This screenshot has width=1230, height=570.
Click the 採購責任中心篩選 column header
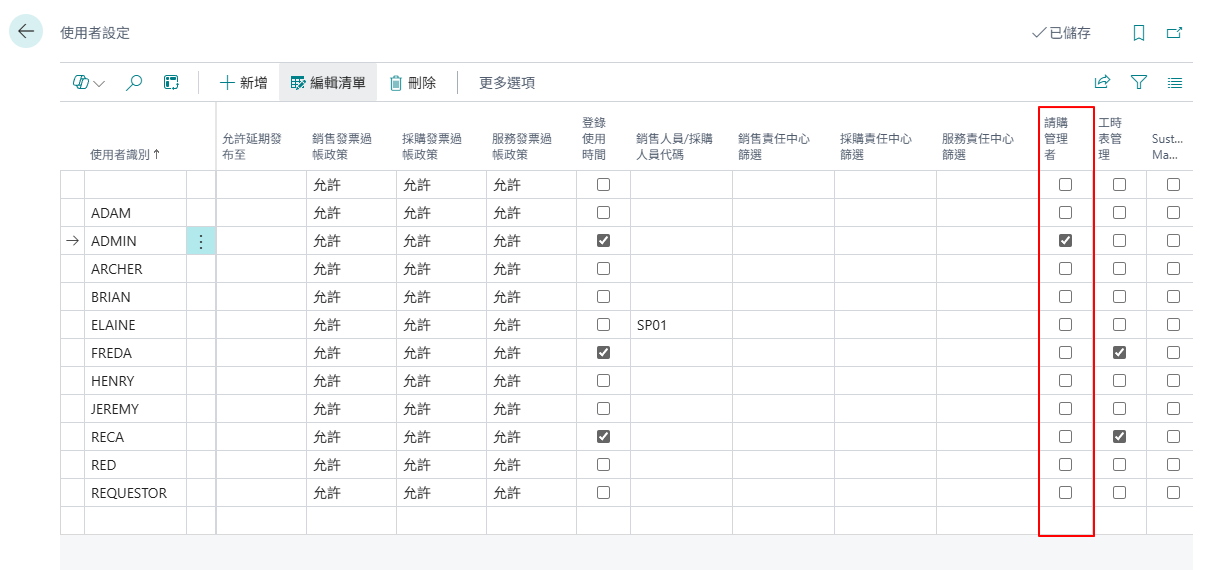tap(876, 147)
